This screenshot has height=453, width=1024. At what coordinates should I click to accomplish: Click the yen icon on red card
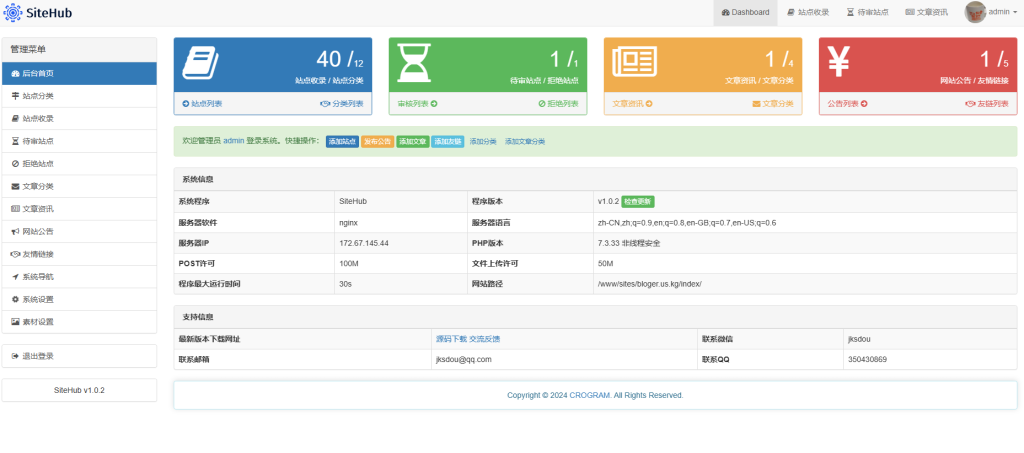839,63
